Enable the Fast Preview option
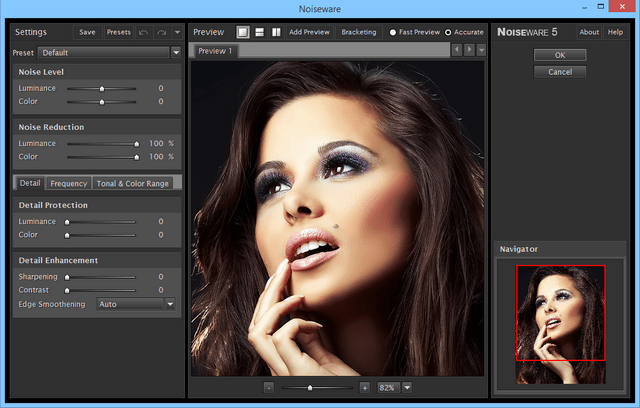The height and width of the screenshot is (408, 640). point(392,32)
